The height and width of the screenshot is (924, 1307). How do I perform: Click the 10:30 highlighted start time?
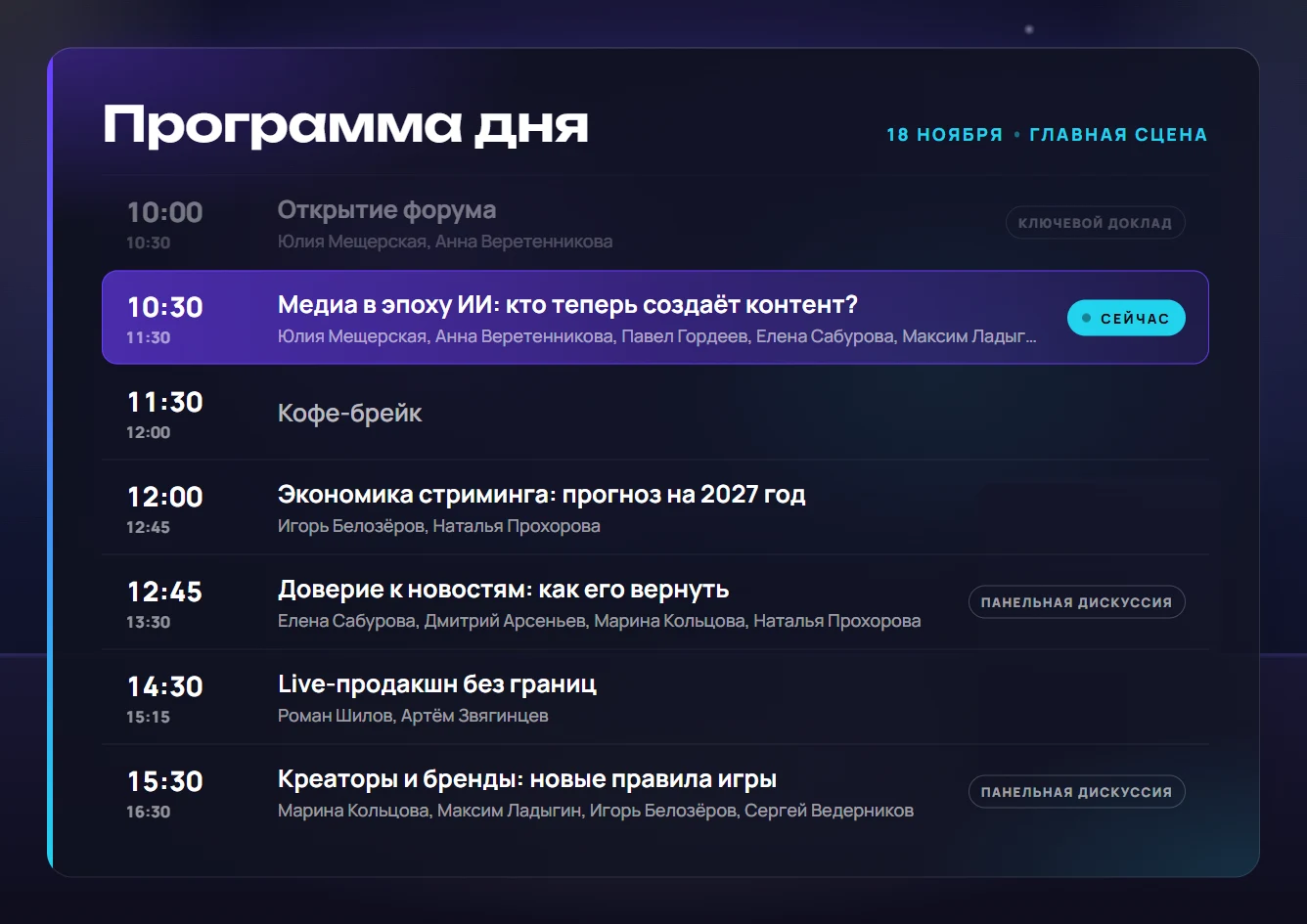(164, 307)
